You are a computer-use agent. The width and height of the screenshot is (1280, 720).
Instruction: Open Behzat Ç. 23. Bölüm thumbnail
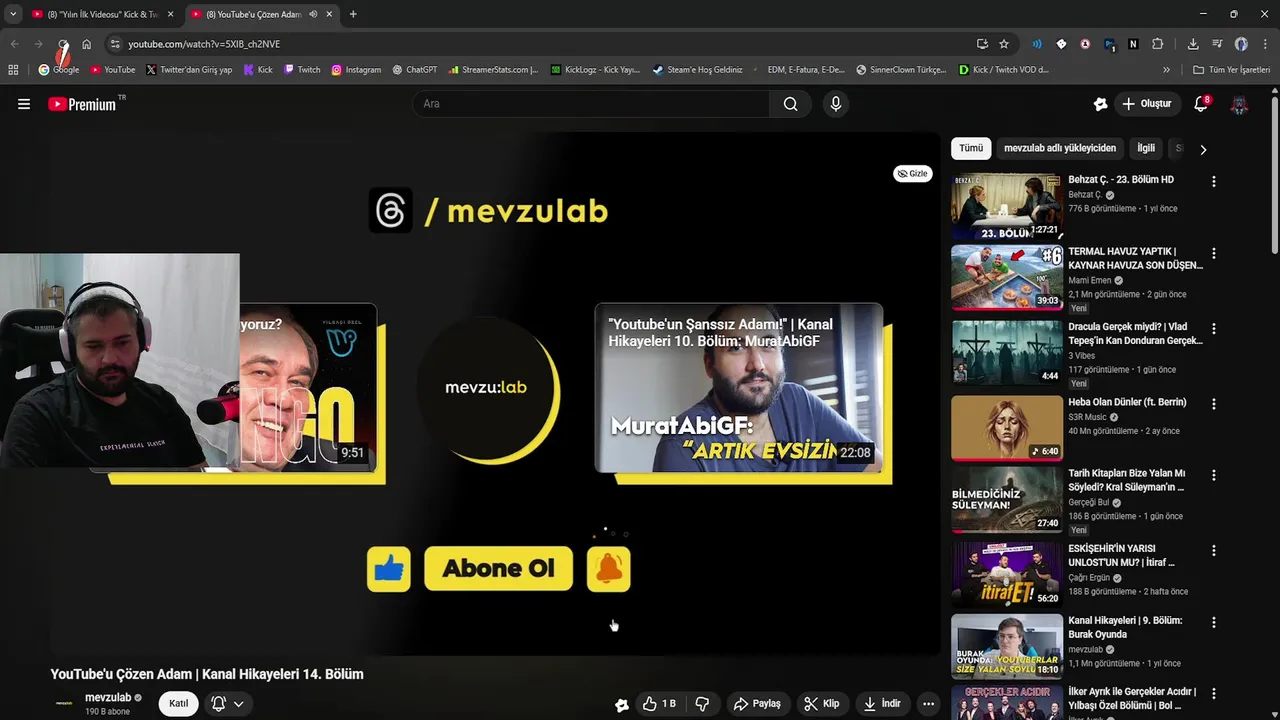tap(1007, 206)
